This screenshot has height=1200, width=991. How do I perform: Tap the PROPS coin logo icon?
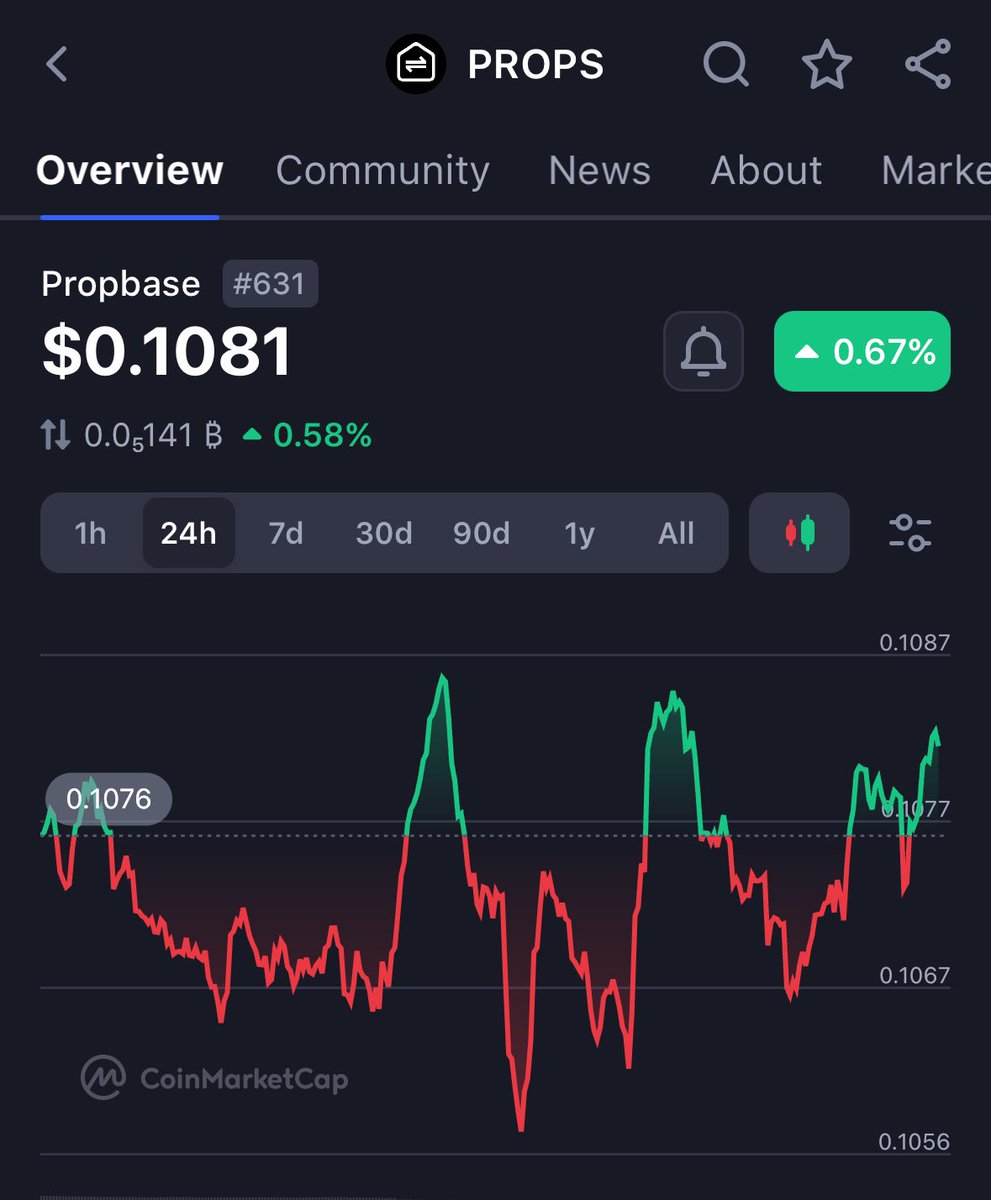pyautogui.click(x=415, y=65)
